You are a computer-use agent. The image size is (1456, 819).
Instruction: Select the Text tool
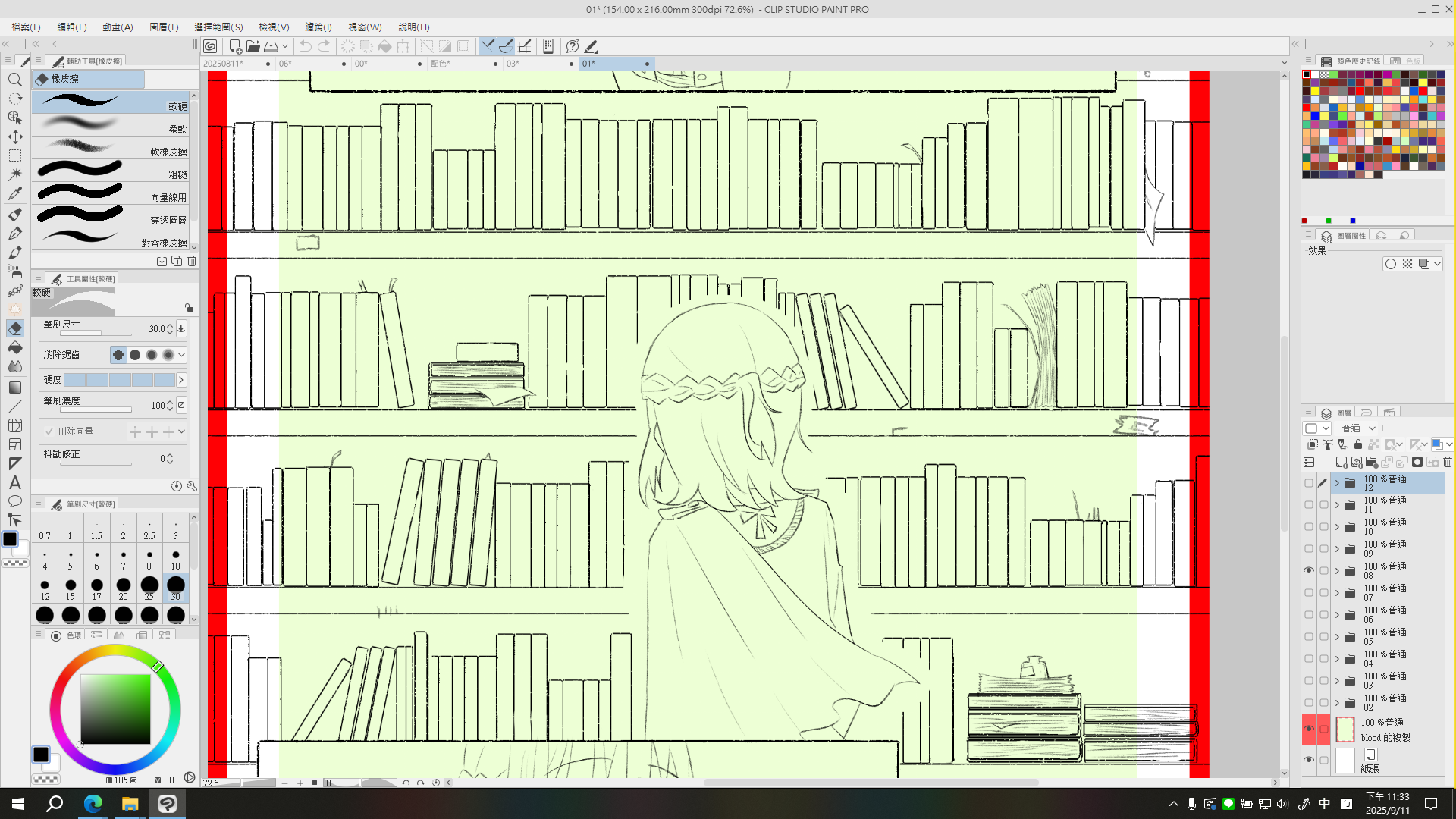click(14, 482)
